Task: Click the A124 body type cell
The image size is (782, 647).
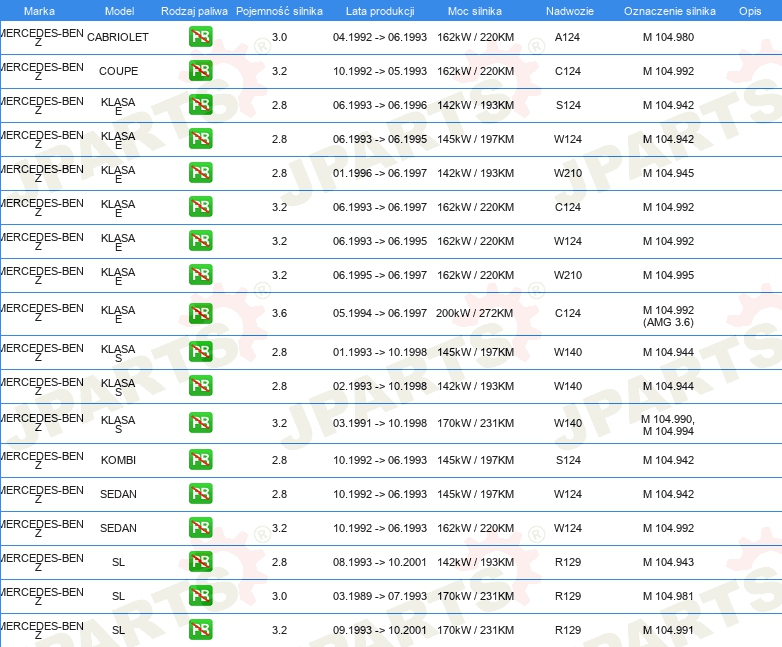Action: point(567,38)
